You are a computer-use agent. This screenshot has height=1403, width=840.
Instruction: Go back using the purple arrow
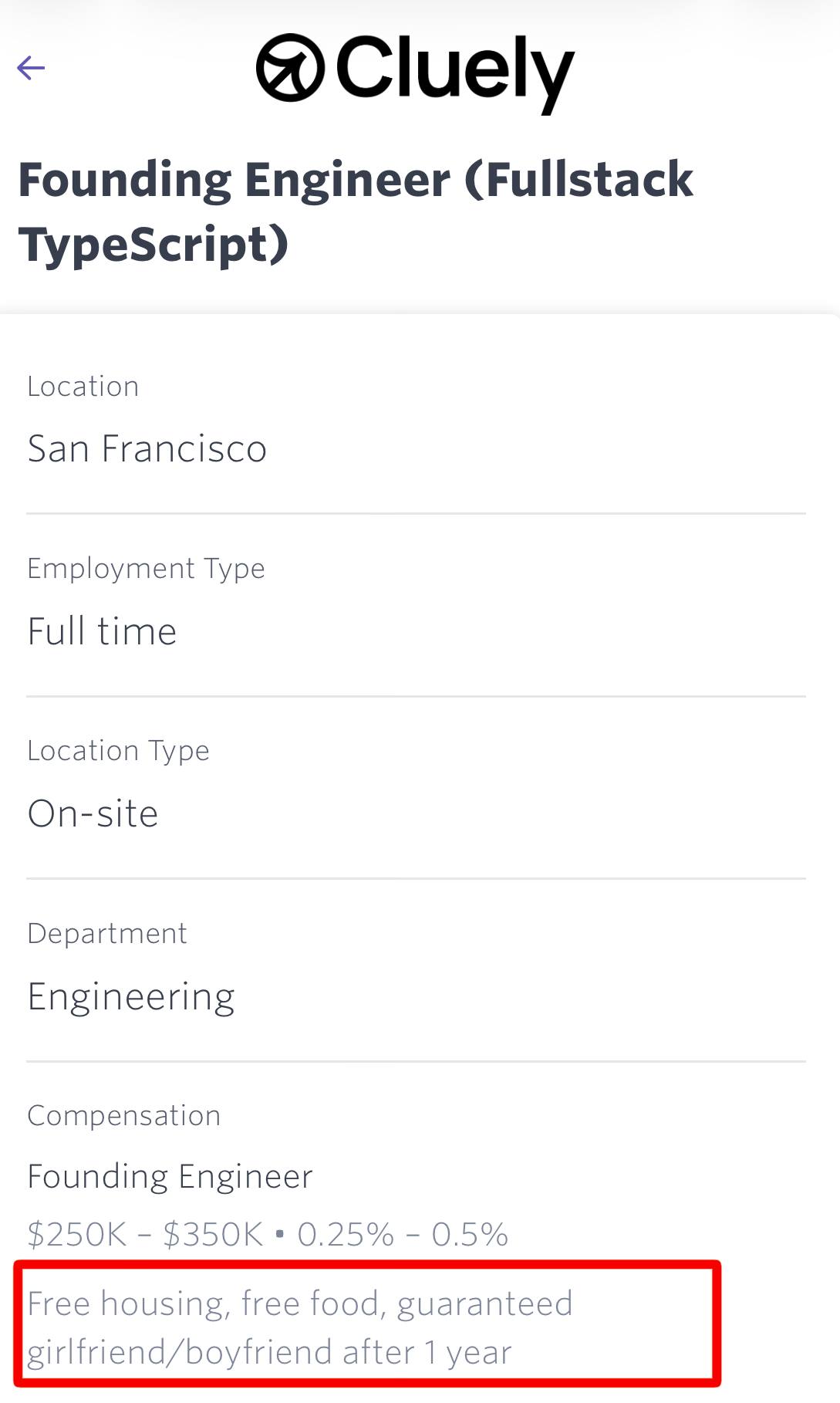tap(31, 68)
